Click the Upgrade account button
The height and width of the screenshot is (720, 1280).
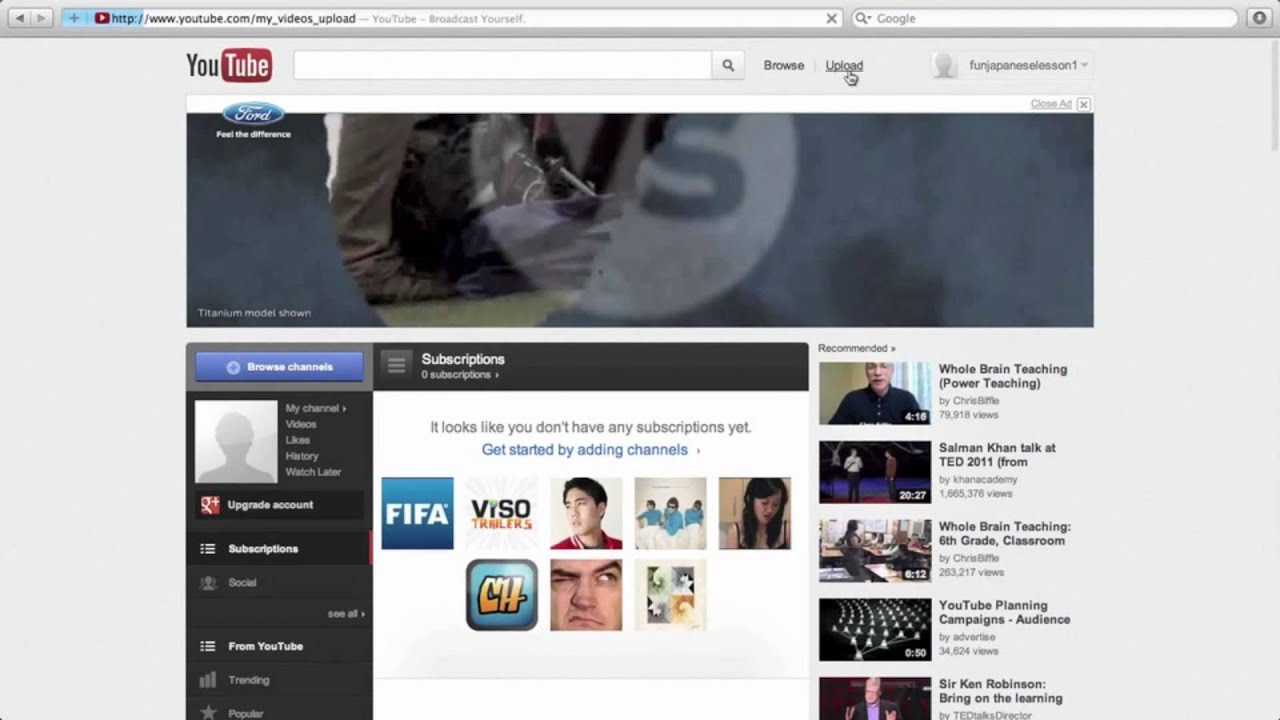coord(279,505)
